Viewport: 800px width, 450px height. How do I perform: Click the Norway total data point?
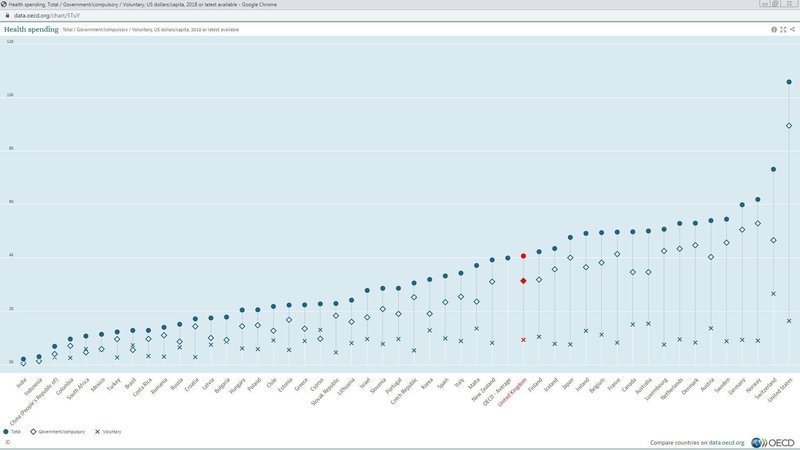coord(758,199)
